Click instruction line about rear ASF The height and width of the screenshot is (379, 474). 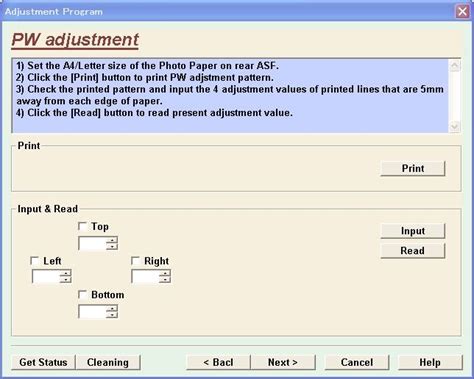[x=147, y=66]
